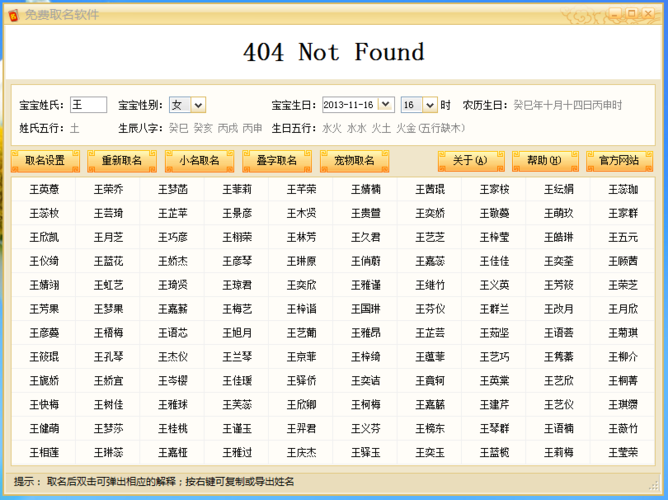Select the name 王芬仪
This screenshot has width=668, height=500.
(430, 309)
